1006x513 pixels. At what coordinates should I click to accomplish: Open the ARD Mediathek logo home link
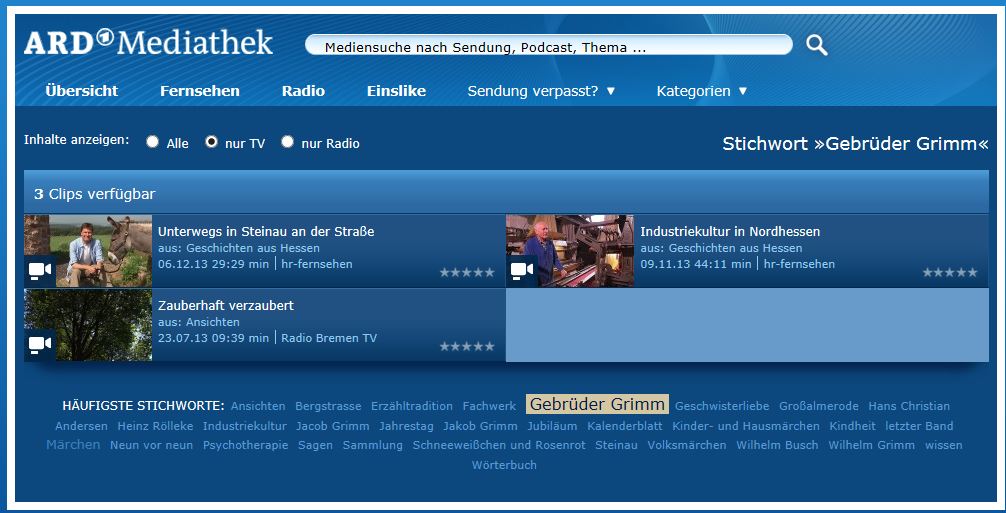coord(148,43)
